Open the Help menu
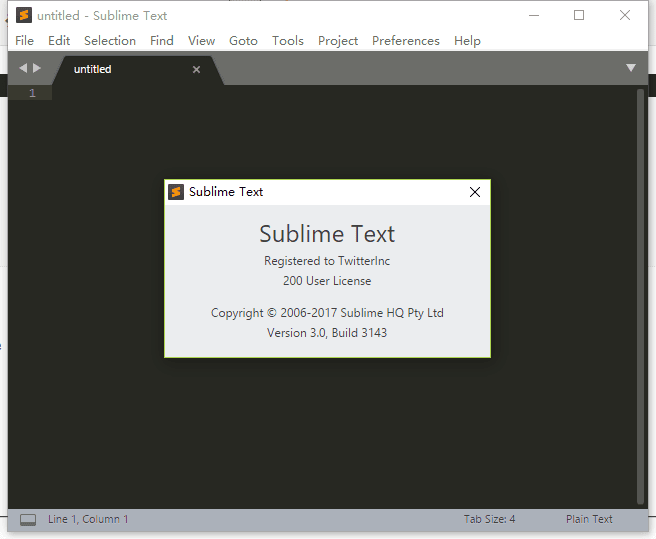The width and height of the screenshot is (656, 539). [467, 41]
